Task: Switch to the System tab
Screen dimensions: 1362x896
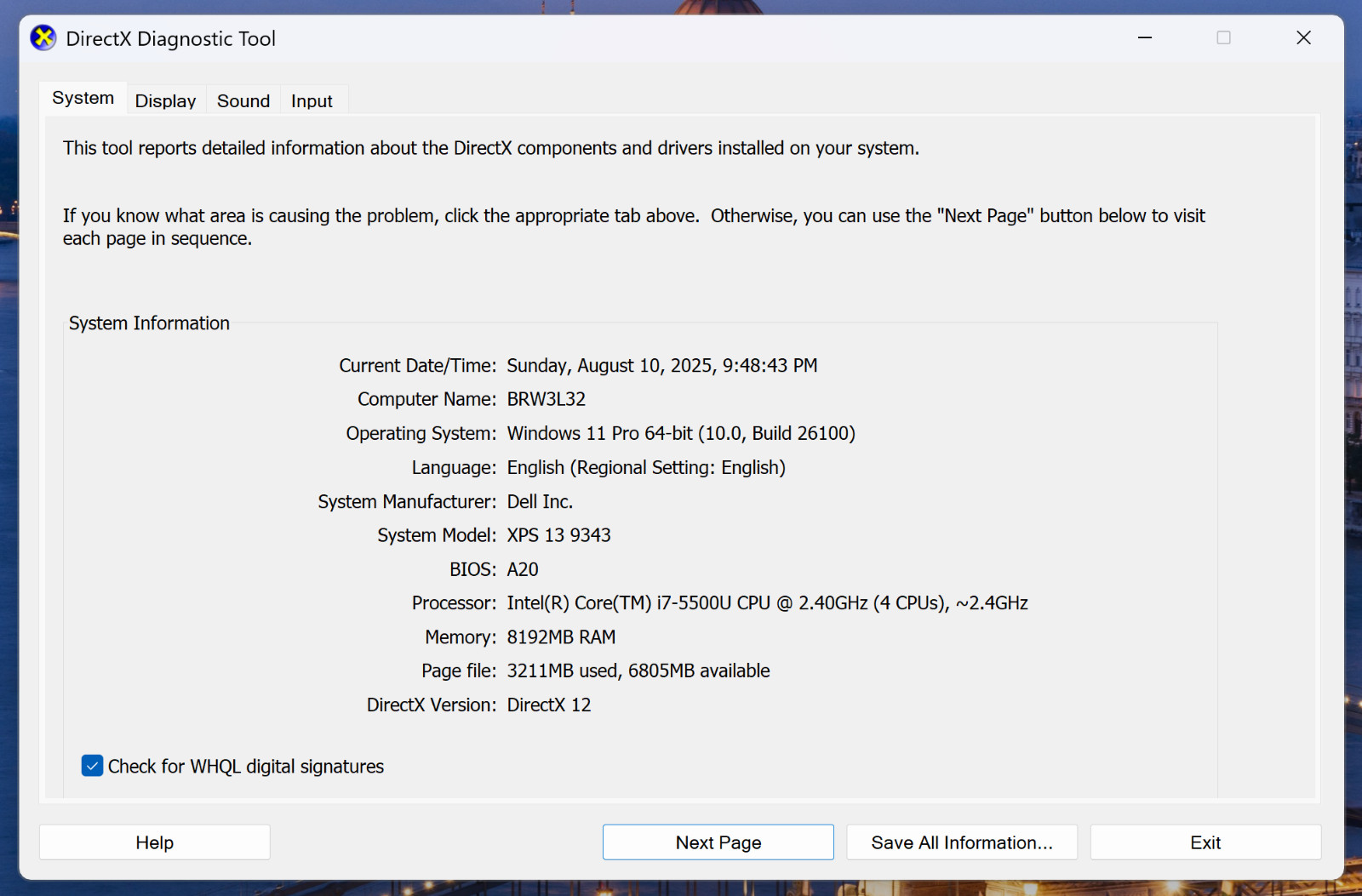Action: (83, 98)
